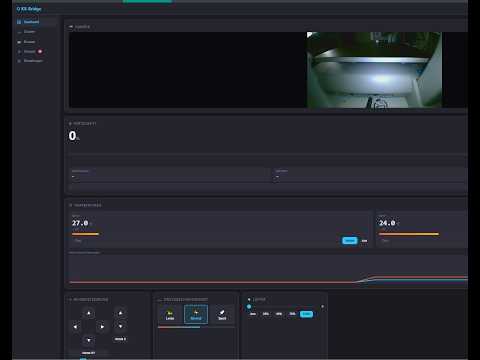Click the 27.0 temperature reading
This screenshot has height=360, width=480.
(x=80, y=223)
